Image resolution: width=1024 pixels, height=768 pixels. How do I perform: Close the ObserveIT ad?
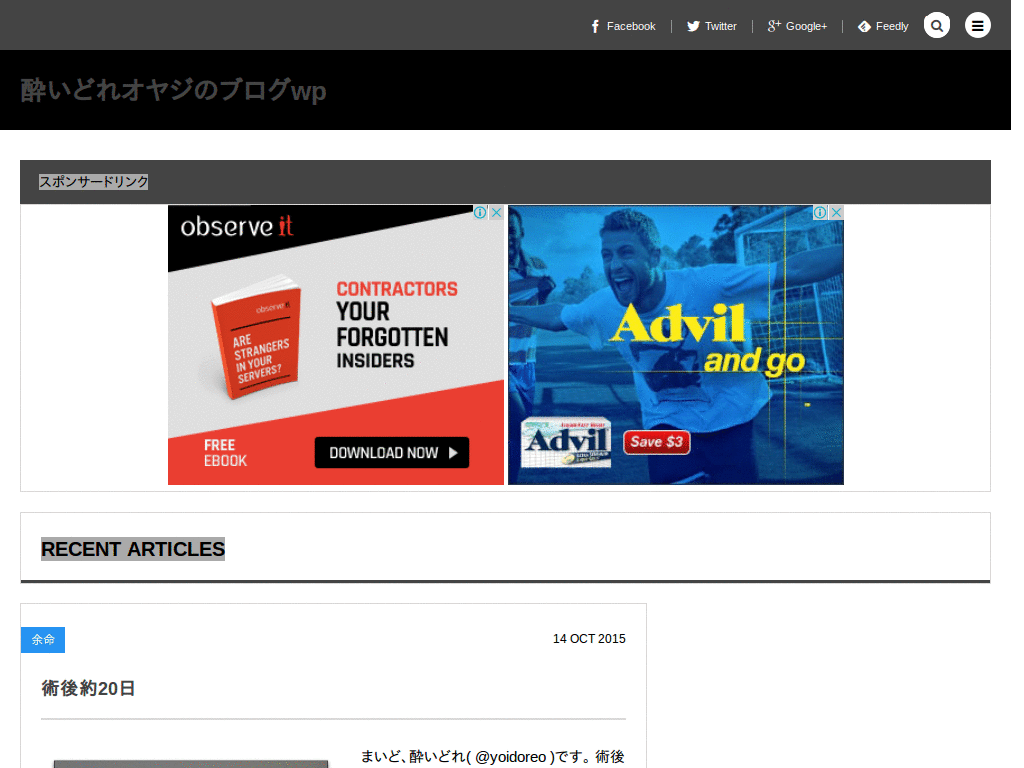496,212
